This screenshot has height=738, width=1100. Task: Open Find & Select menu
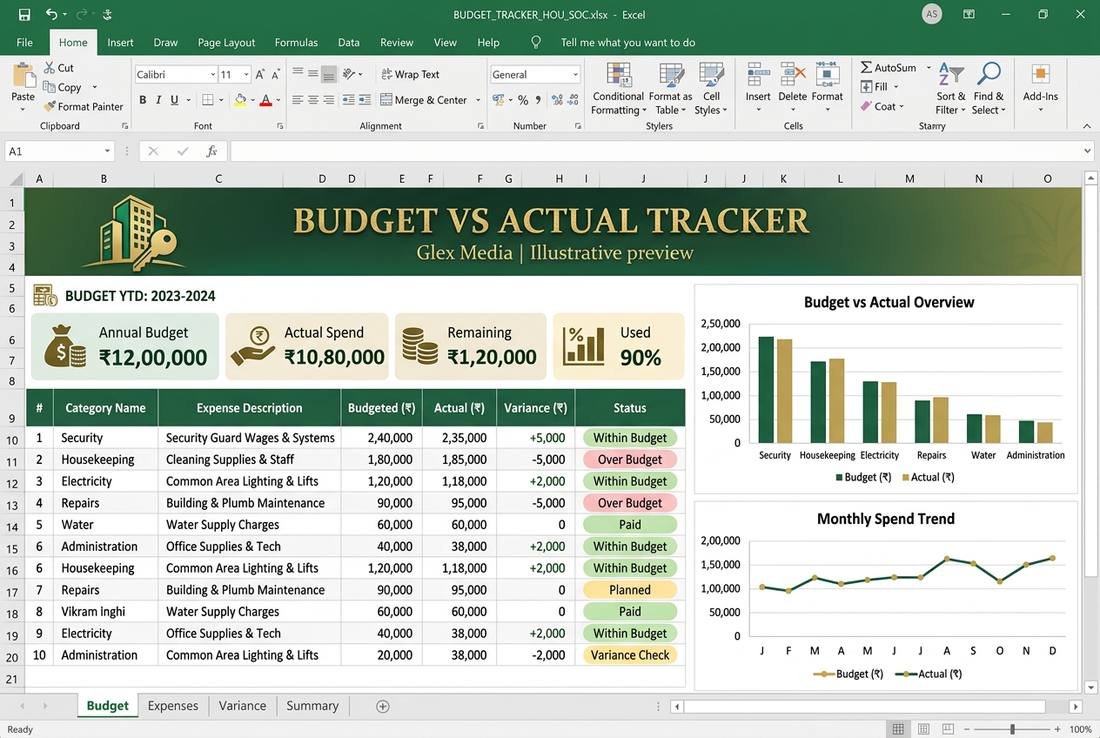click(988, 89)
